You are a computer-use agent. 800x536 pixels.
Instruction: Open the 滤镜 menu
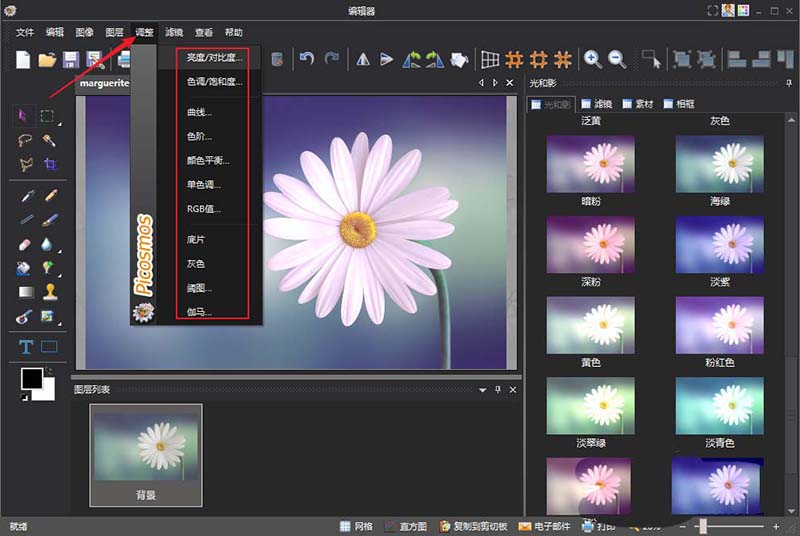click(173, 32)
